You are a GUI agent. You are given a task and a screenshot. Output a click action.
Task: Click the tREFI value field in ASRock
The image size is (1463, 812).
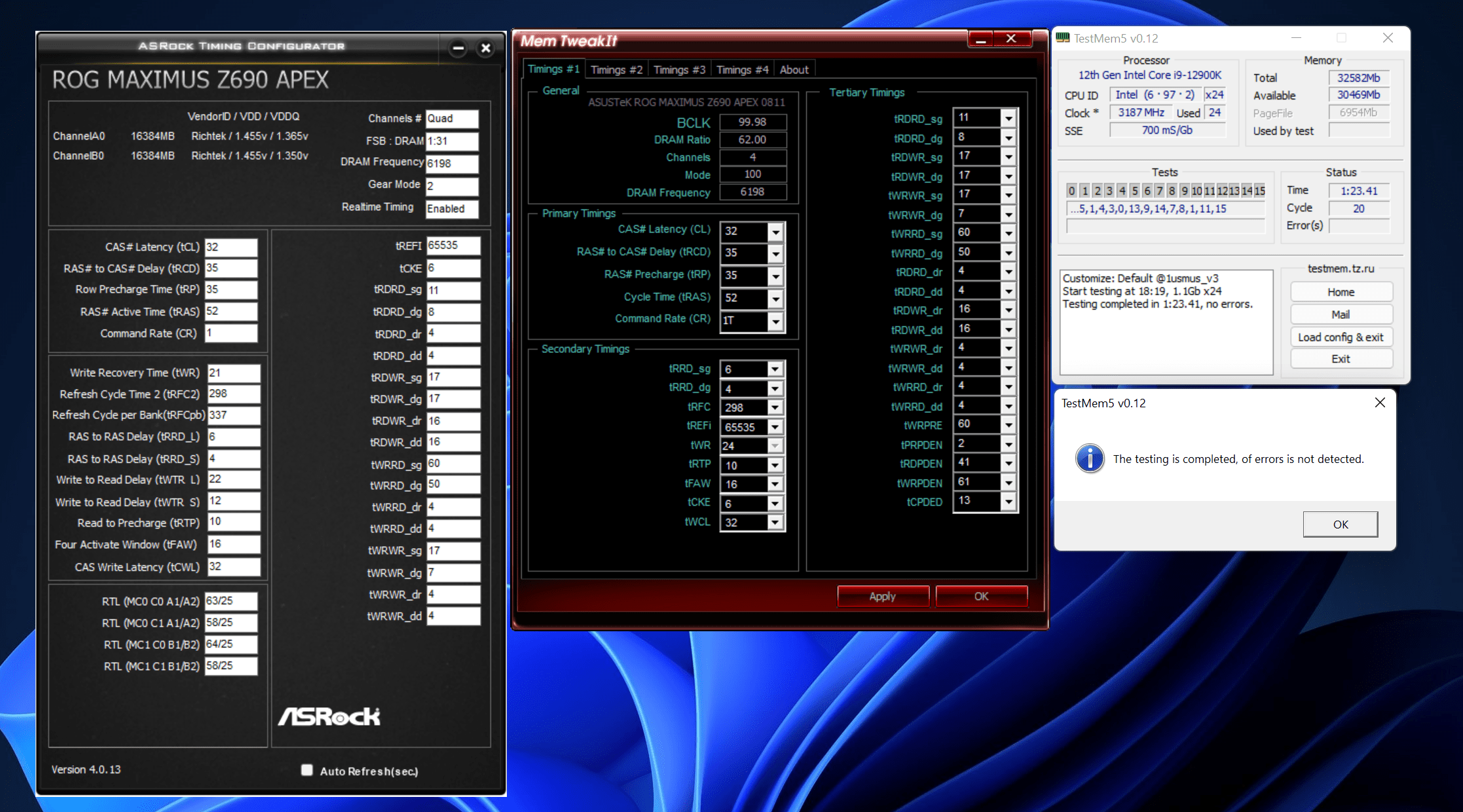pyautogui.click(x=453, y=246)
